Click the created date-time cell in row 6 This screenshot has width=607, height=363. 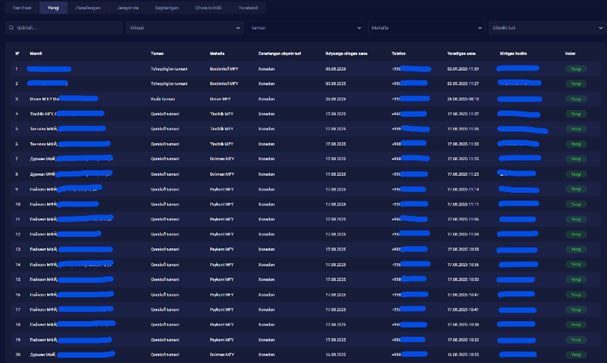click(463, 144)
